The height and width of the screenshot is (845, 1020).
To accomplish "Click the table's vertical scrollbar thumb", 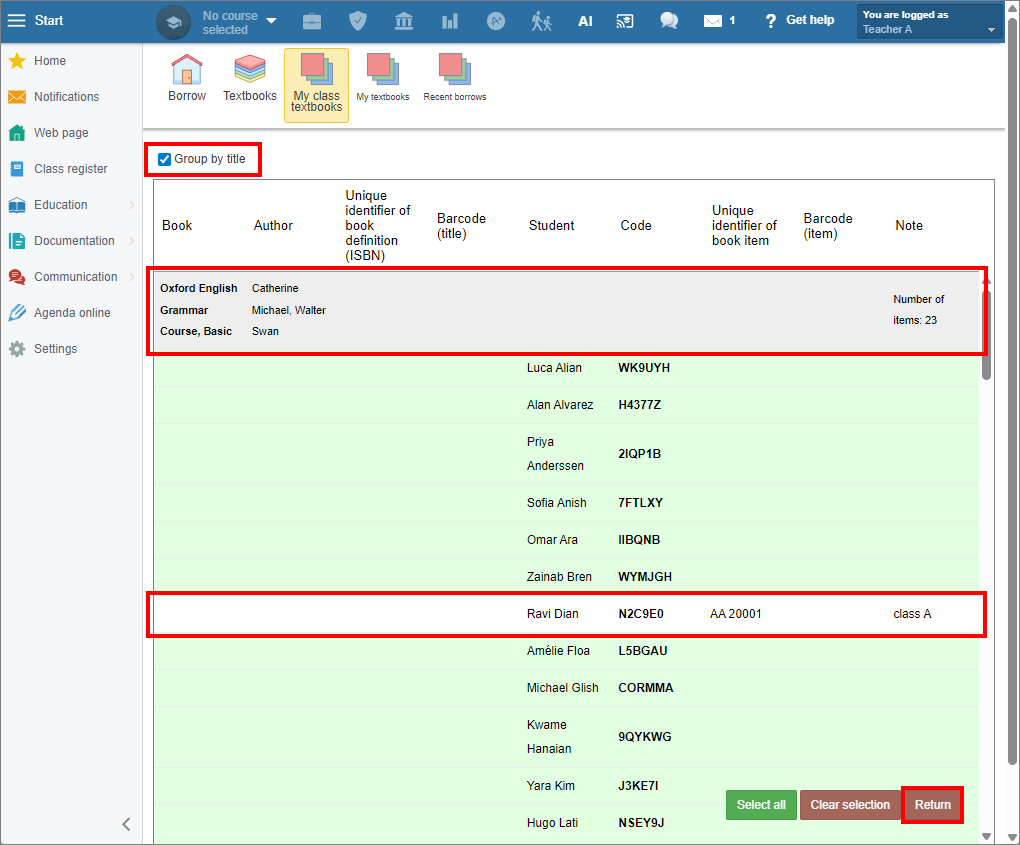I will click(986, 333).
